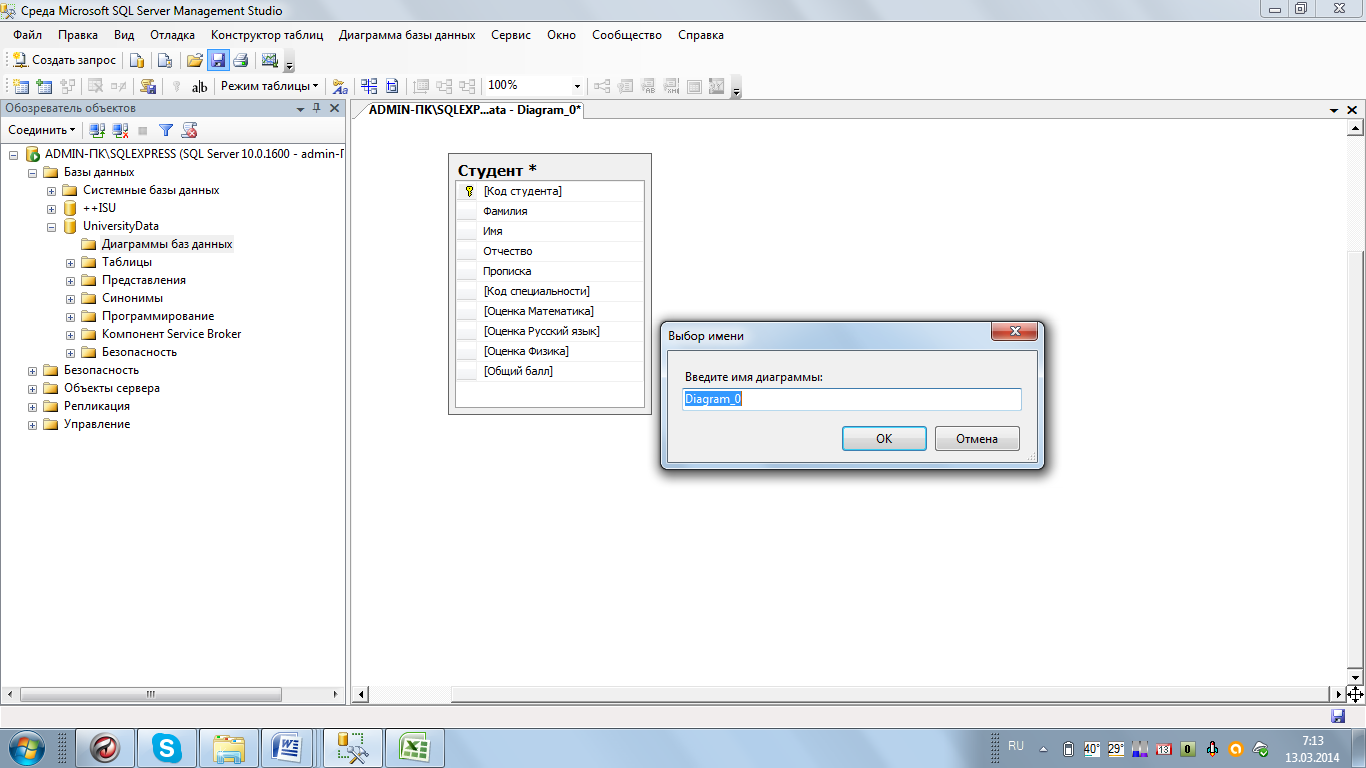Click the Connect Object Explorer icon
Image resolution: width=1366 pixels, height=768 pixels.
coord(97,130)
